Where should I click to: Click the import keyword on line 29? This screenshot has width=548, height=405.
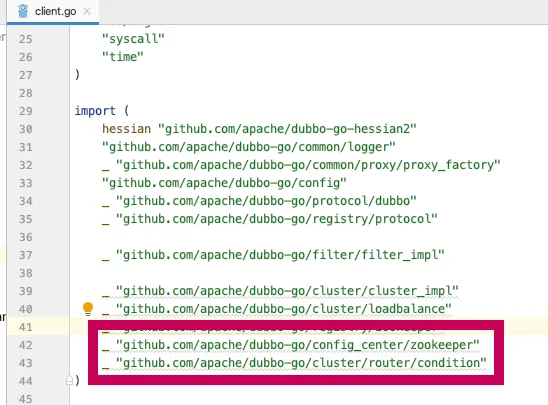pyautogui.click(x=95, y=111)
